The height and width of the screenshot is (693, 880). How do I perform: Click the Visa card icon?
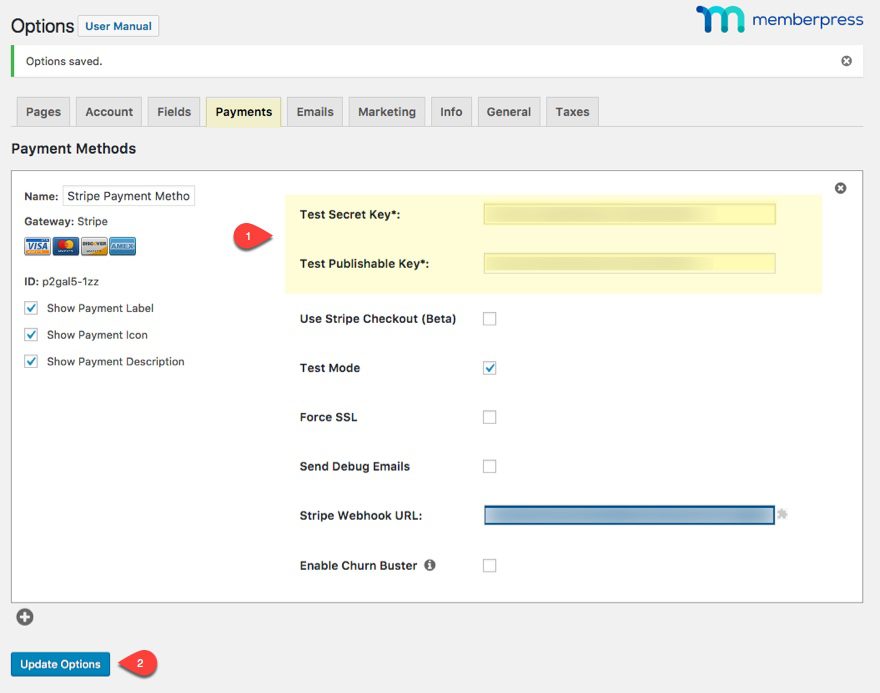click(36, 245)
